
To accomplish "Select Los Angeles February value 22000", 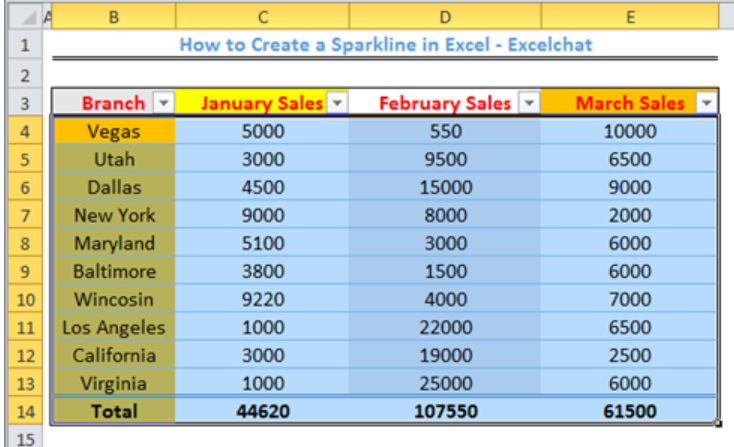I will [x=445, y=327].
